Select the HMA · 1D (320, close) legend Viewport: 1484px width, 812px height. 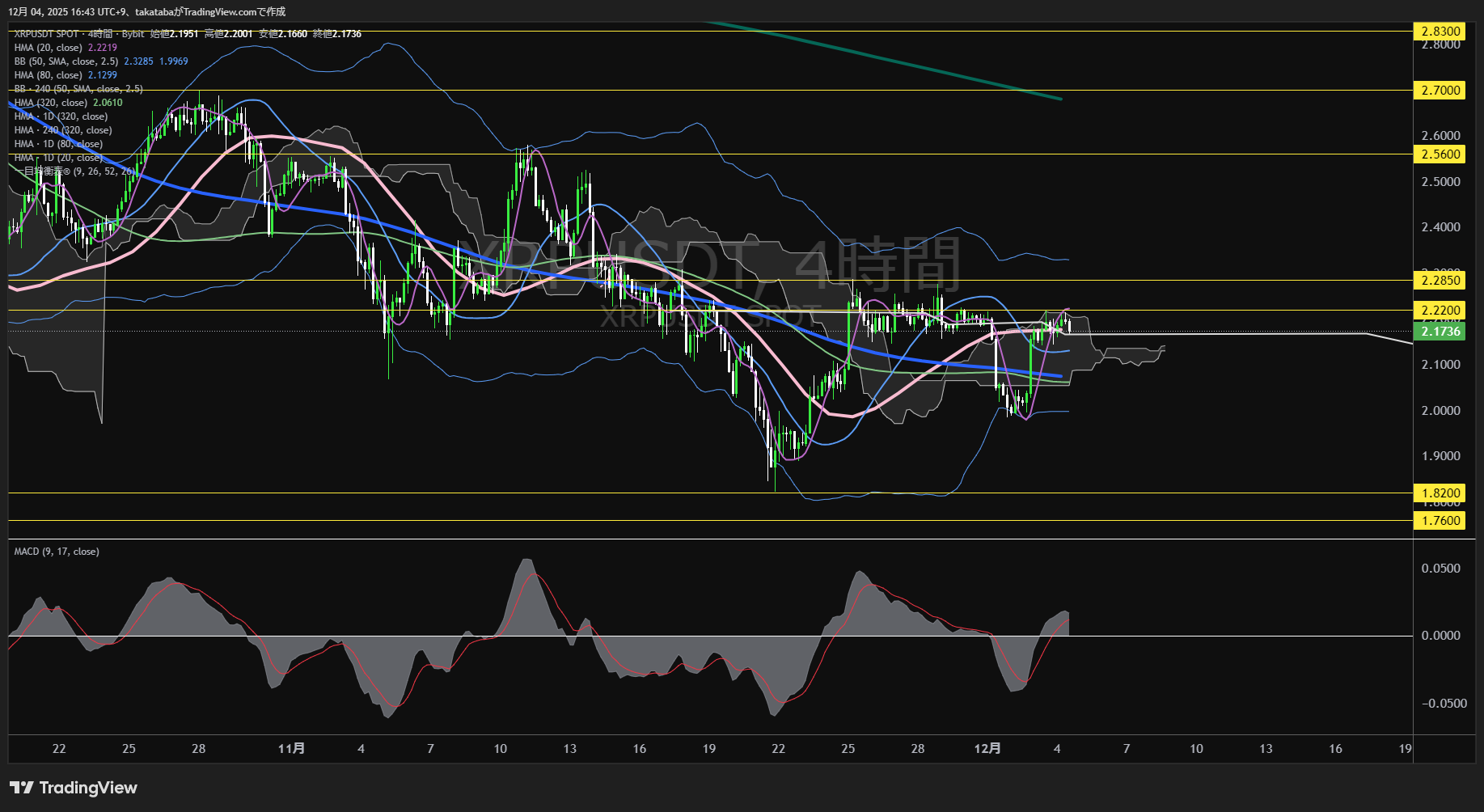tap(61, 116)
